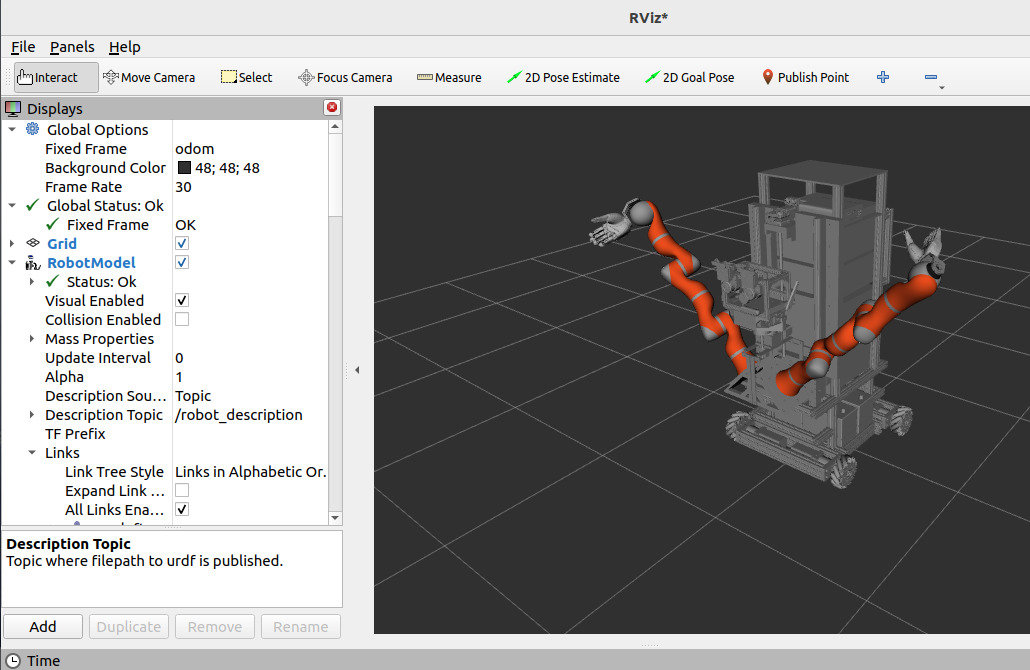Select the 2D Pose Estimate tool
This screenshot has height=670, width=1030.
(x=563, y=78)
